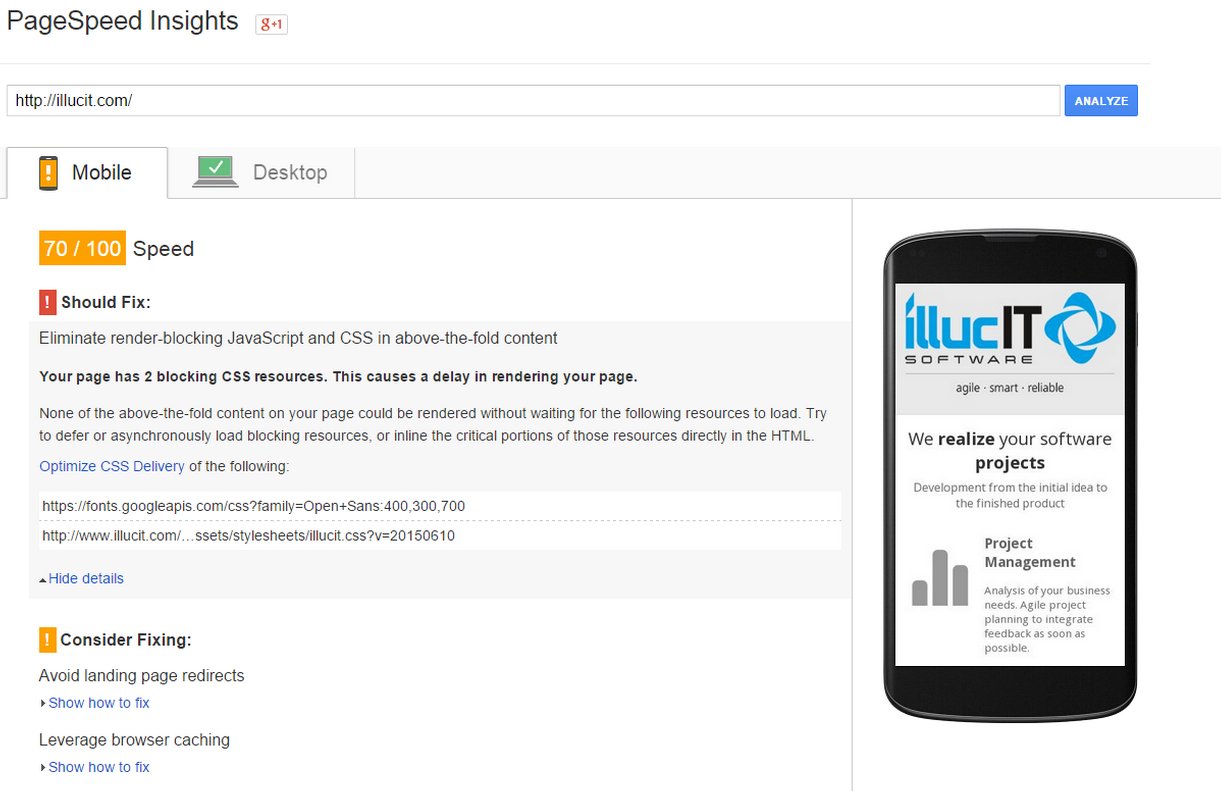Image resolution: width=1221 pixels, height=791 pixels.
Task: Click the orange mobile phone tab icon
Action: tap(48, 173)
